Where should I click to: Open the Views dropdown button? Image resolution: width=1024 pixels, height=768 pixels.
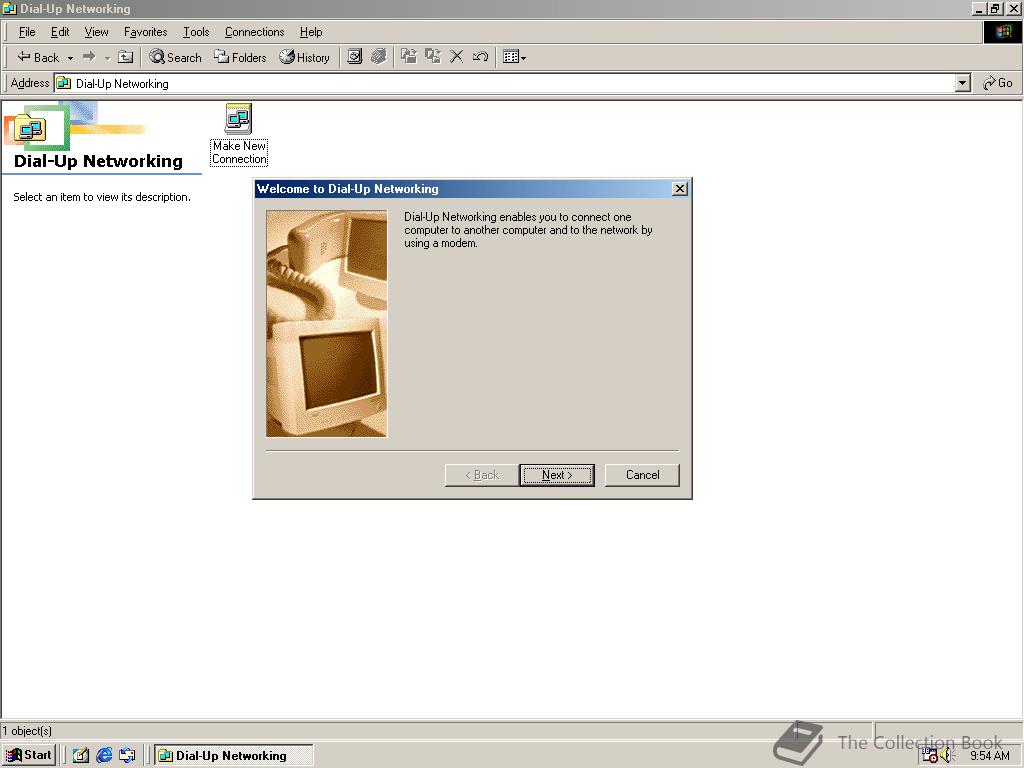[x=515, y=57]
